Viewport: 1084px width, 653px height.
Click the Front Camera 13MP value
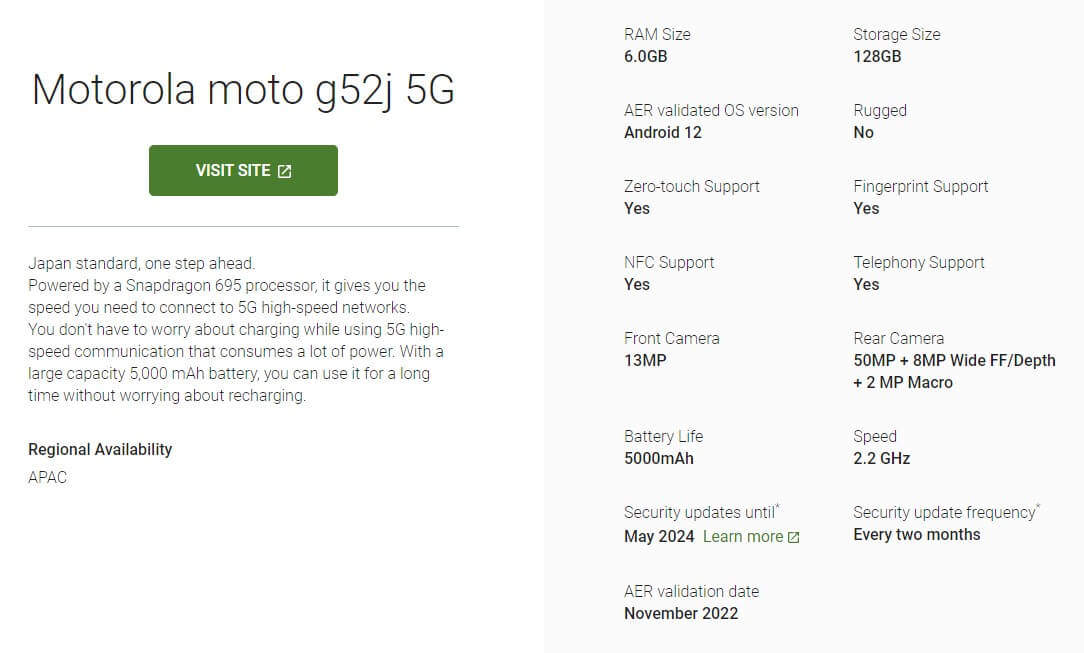coord(645,361)
